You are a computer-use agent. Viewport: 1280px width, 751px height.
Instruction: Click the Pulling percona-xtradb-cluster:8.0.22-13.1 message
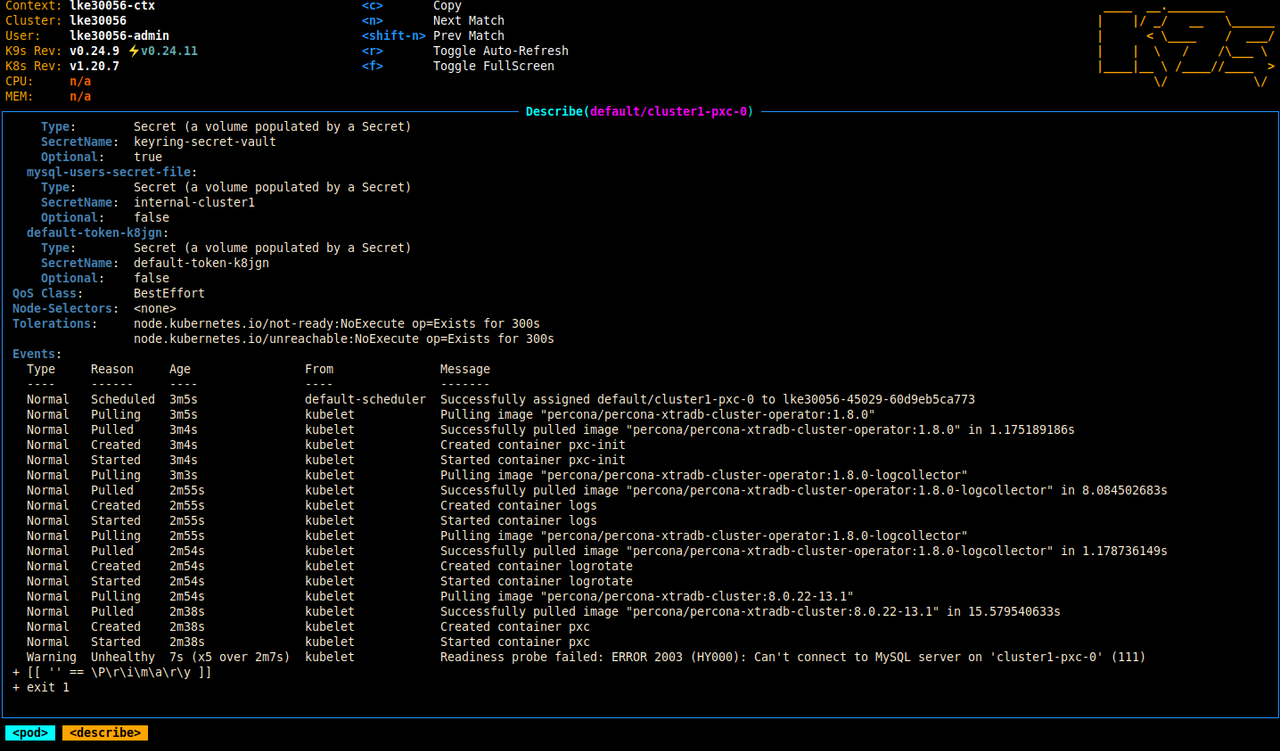pyautogui.click(x=647, y=596)
